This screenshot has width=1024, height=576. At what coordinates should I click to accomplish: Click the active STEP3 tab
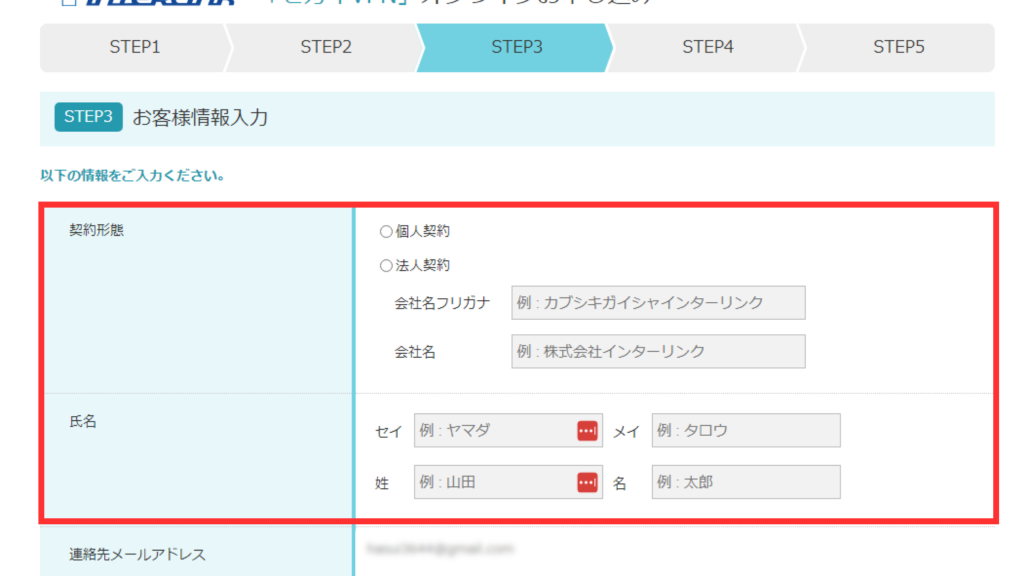[516, 48]
